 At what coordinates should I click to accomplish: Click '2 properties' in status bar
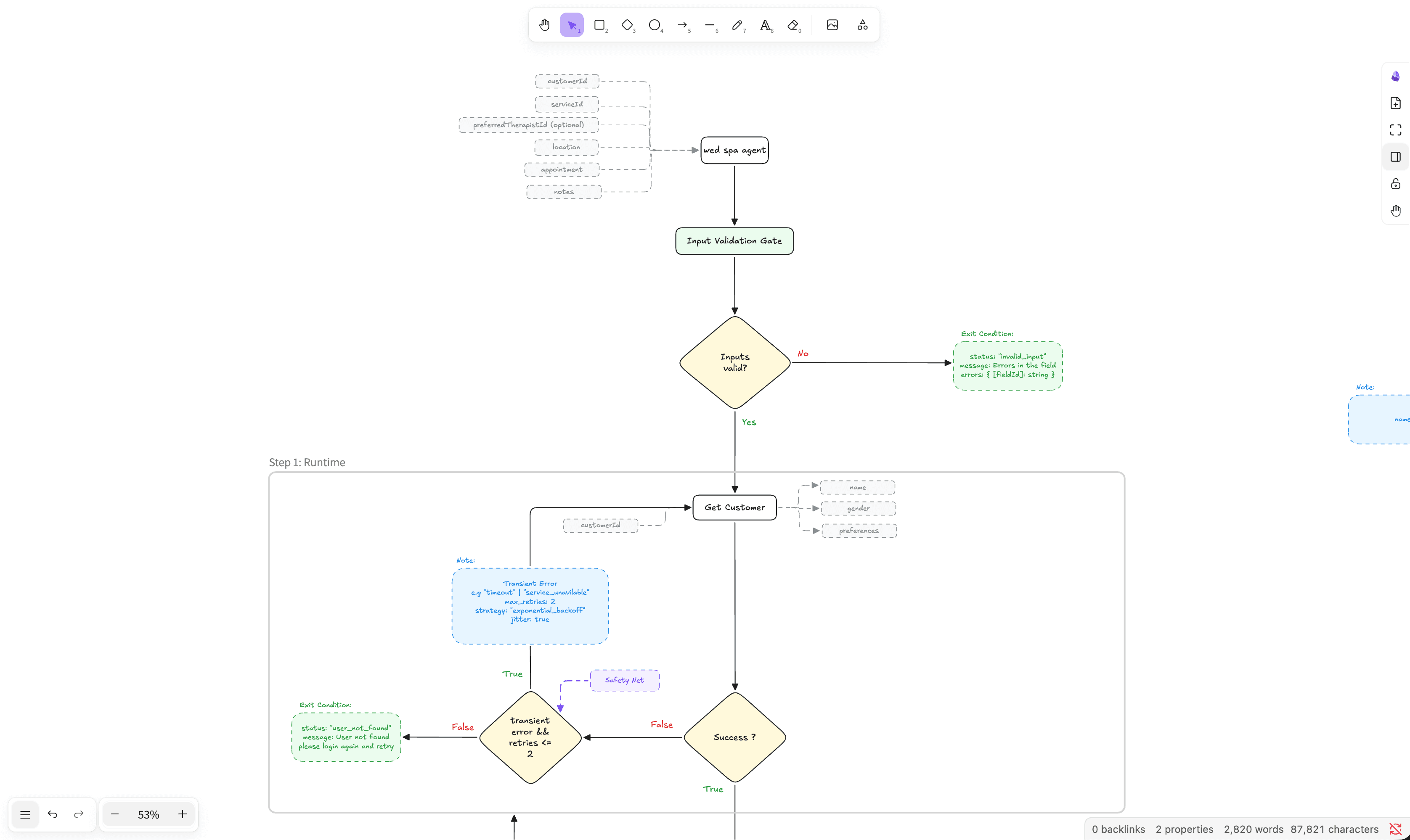[1185, 829]
